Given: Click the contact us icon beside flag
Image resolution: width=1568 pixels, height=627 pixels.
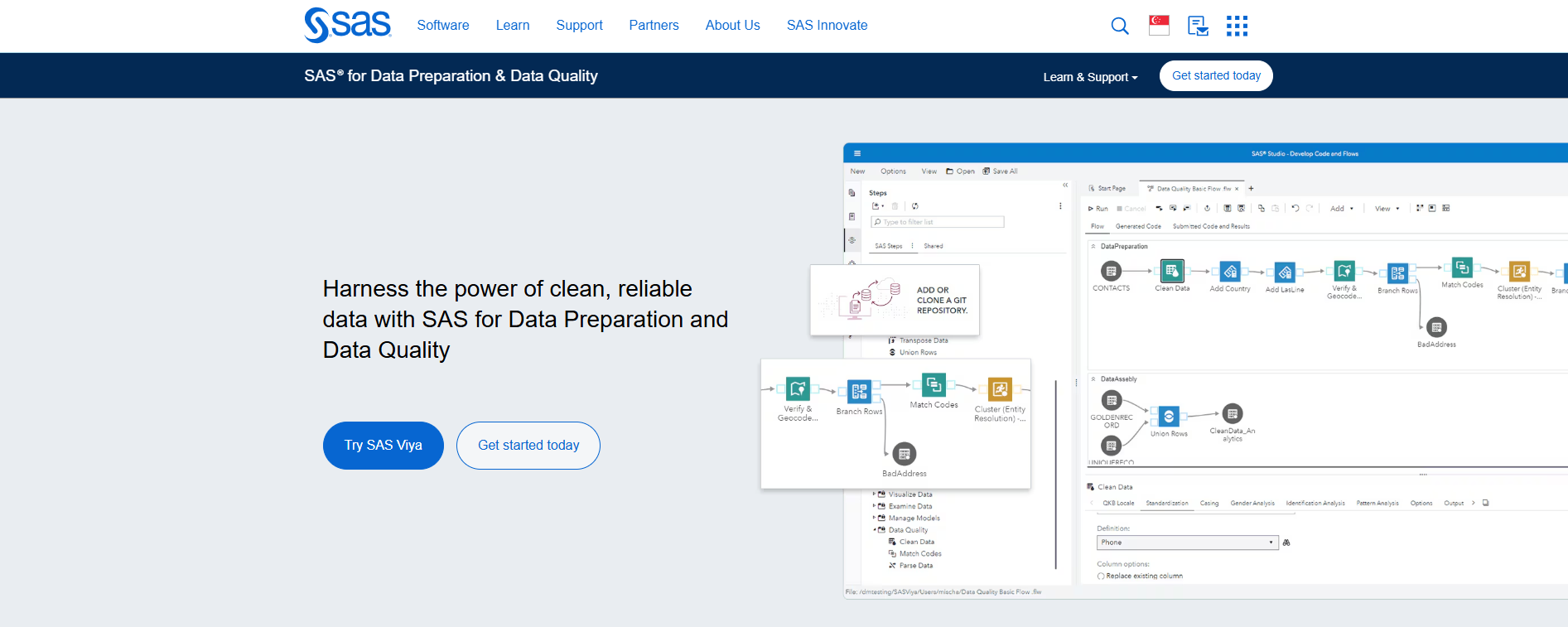Looking at the screenshot, I should 1198,26.
